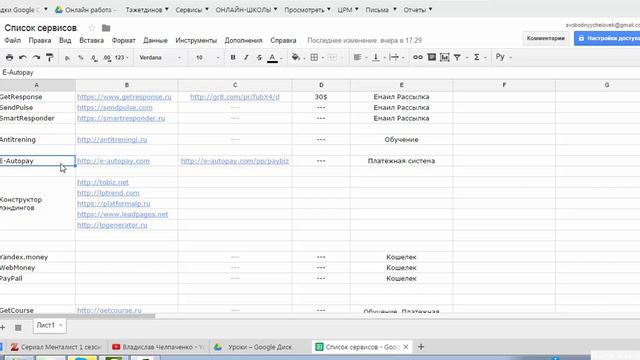Format the cell as percent
The height and width of the screenshot is (360, 640).
81,58
